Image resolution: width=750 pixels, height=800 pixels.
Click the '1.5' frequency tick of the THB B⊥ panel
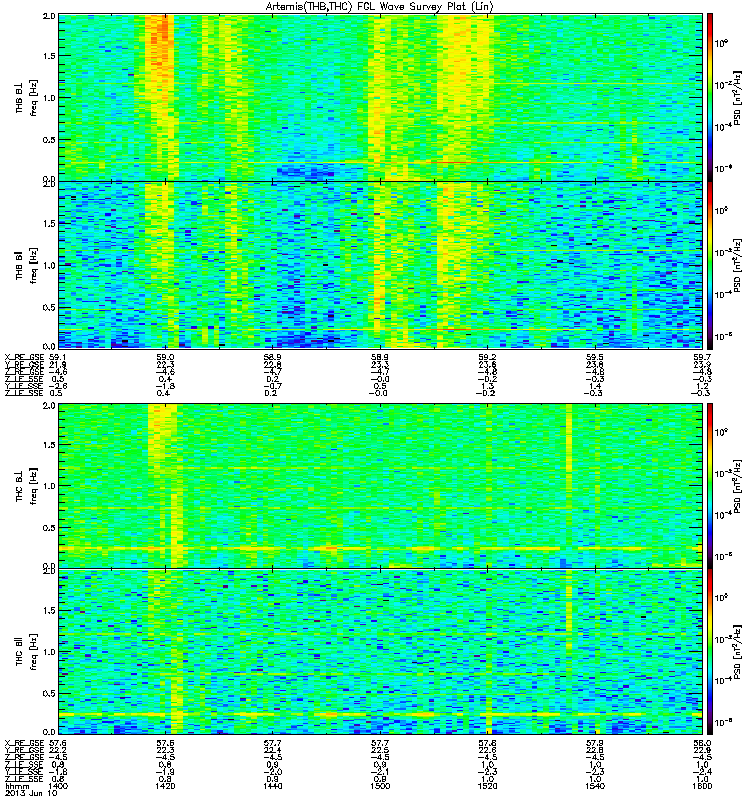(49, 56)
